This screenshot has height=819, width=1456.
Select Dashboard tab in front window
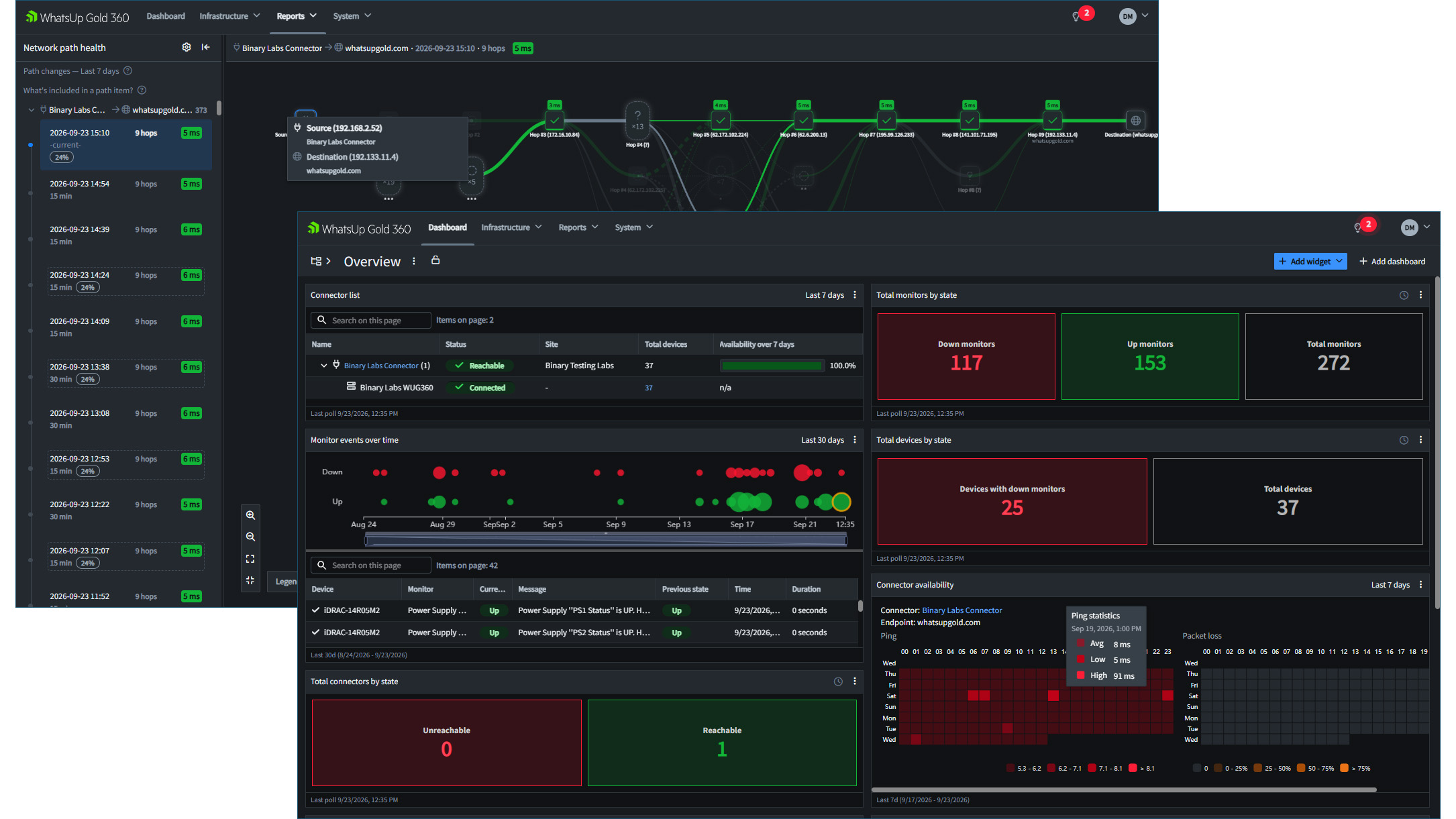[x=448, y=227]
